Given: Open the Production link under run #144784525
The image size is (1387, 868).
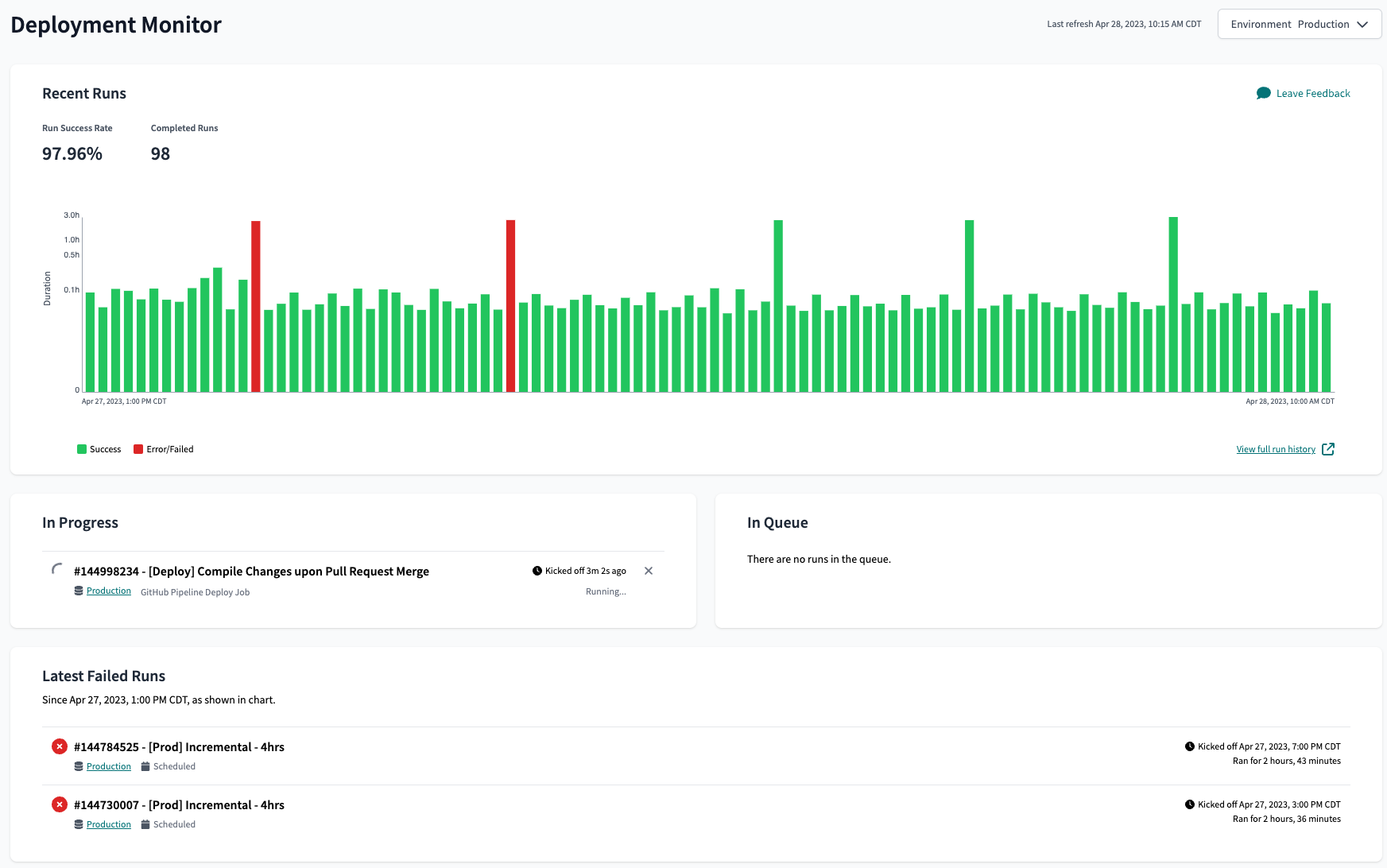Looking at the screenshot, I should (108, 765).
